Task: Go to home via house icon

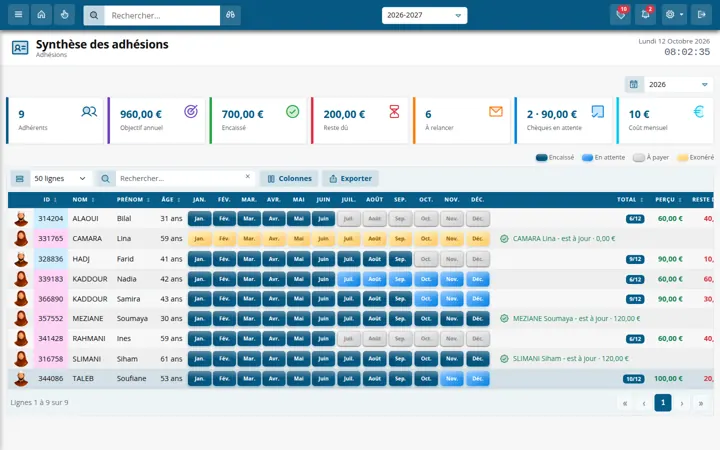Action: point(41,15)
